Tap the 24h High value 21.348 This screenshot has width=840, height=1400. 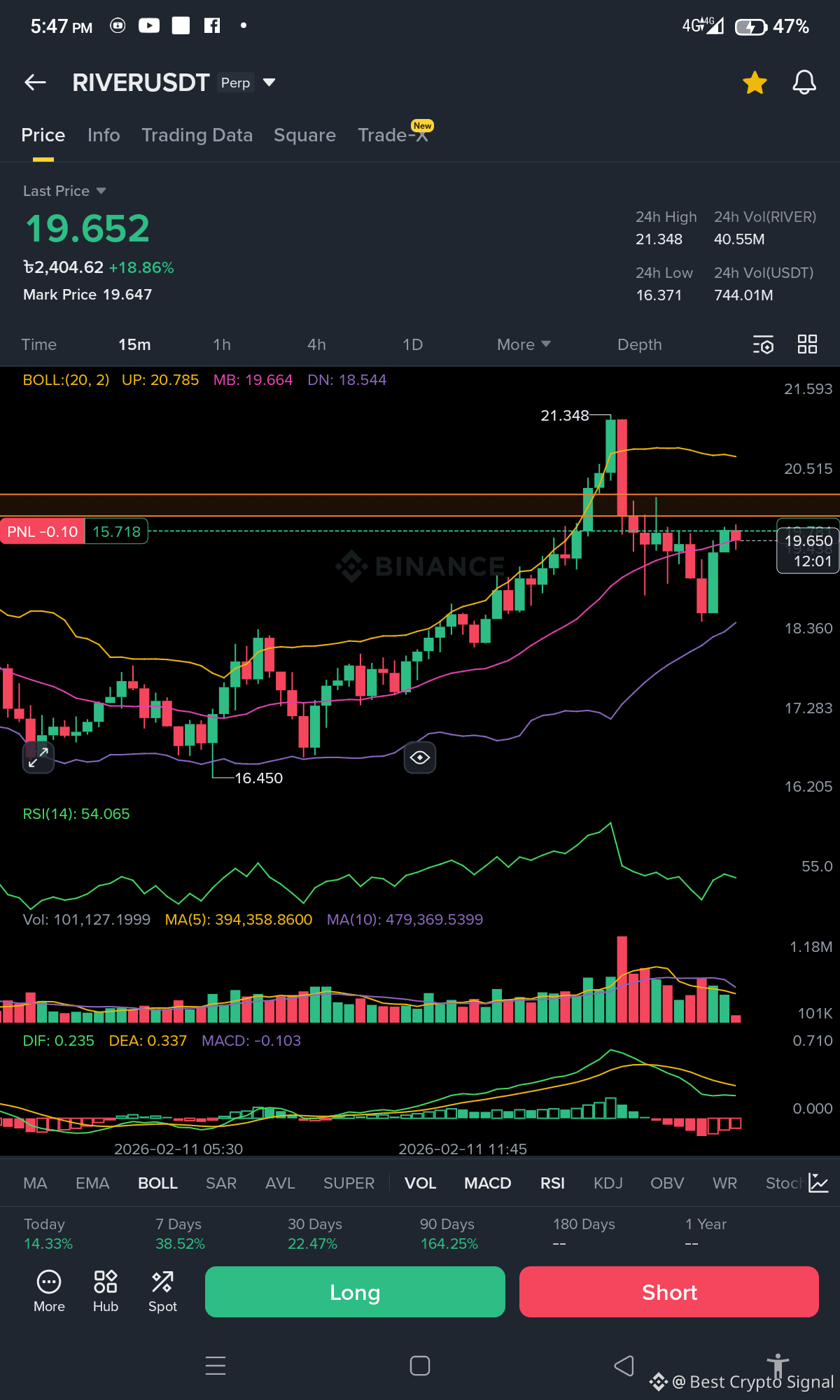point(659,239)
